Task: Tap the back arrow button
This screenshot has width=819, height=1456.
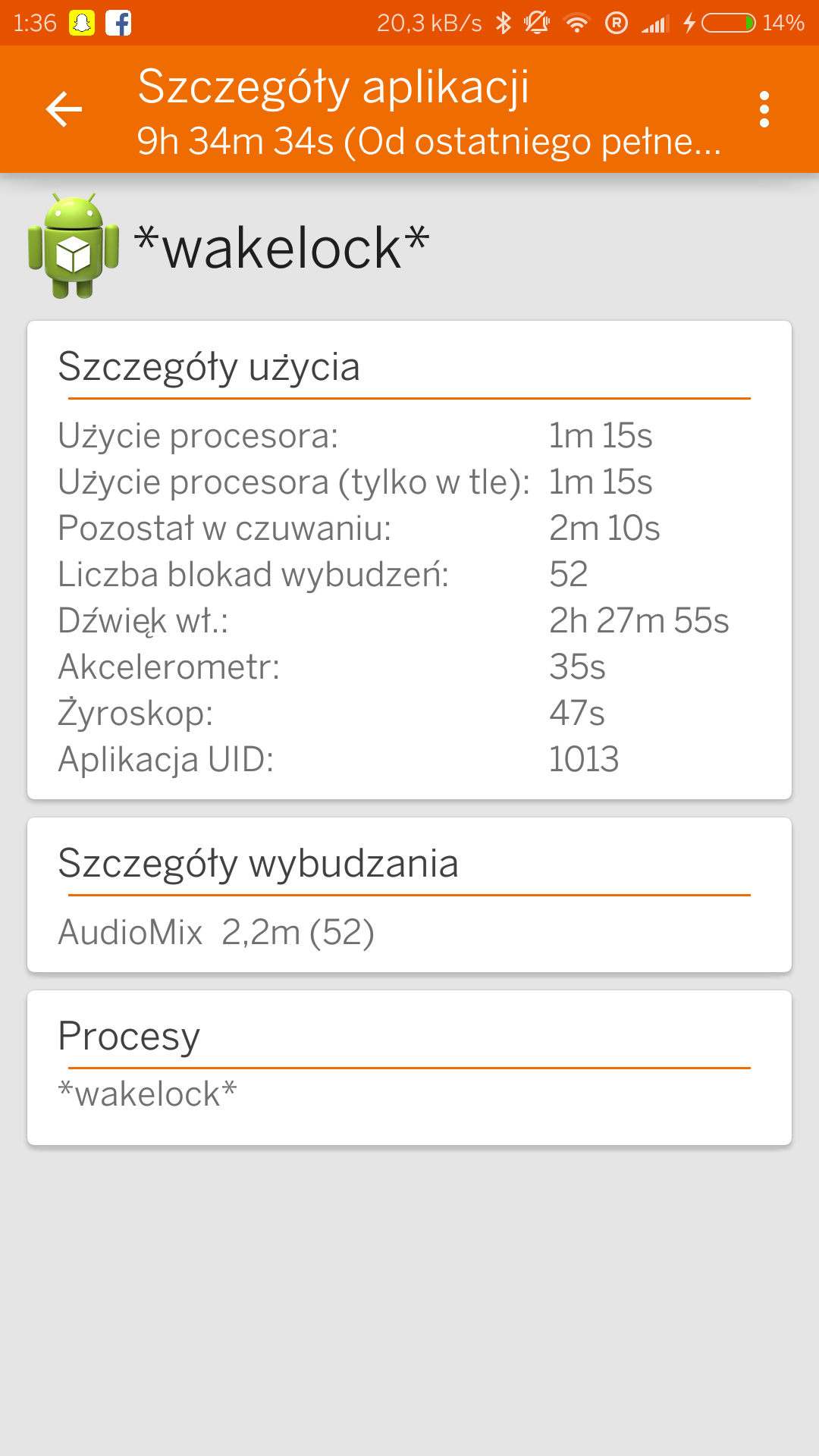Action: click(x=64, y=109)
